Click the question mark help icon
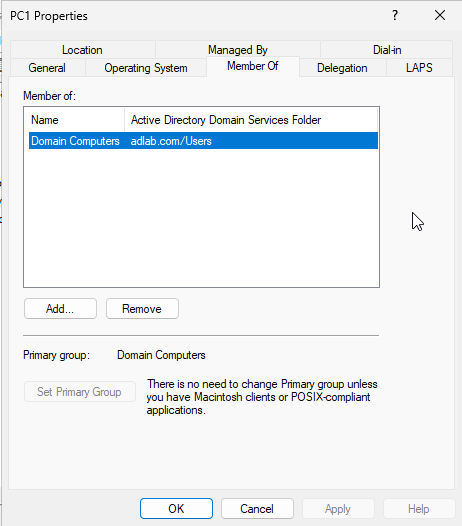The height and width of the screenshot is (526, 462). (395, 15)
